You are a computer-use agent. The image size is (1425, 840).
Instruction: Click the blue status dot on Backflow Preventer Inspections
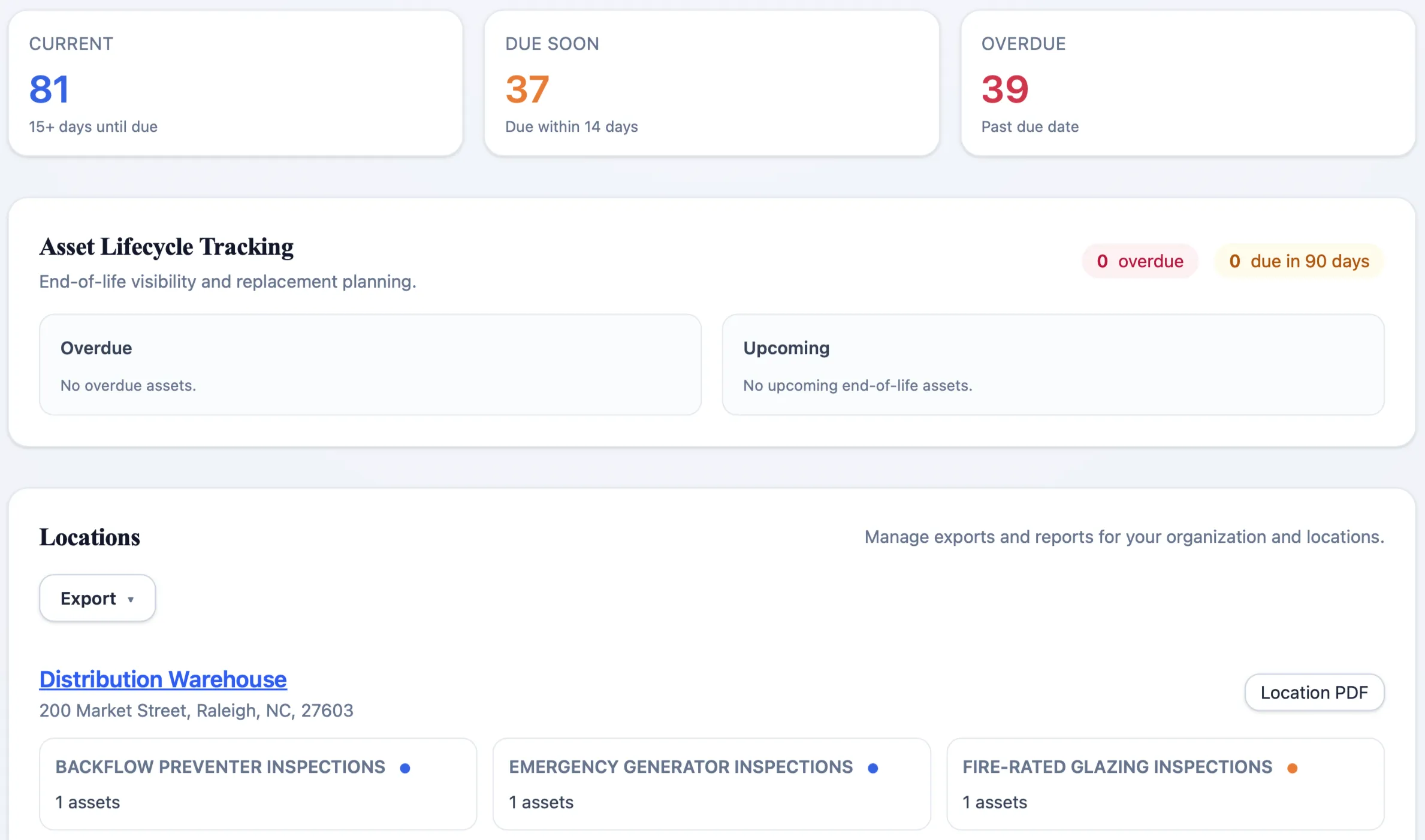406,767
